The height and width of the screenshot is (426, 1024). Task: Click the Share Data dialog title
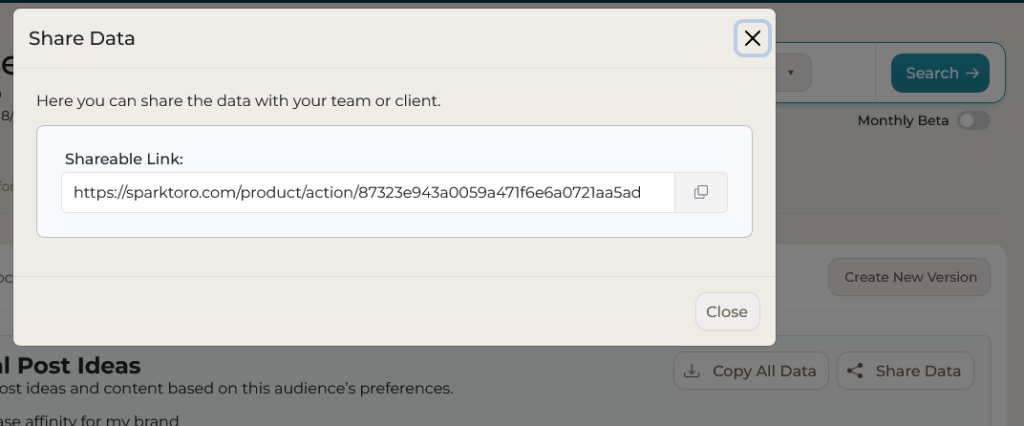click(x=82, y=39)
